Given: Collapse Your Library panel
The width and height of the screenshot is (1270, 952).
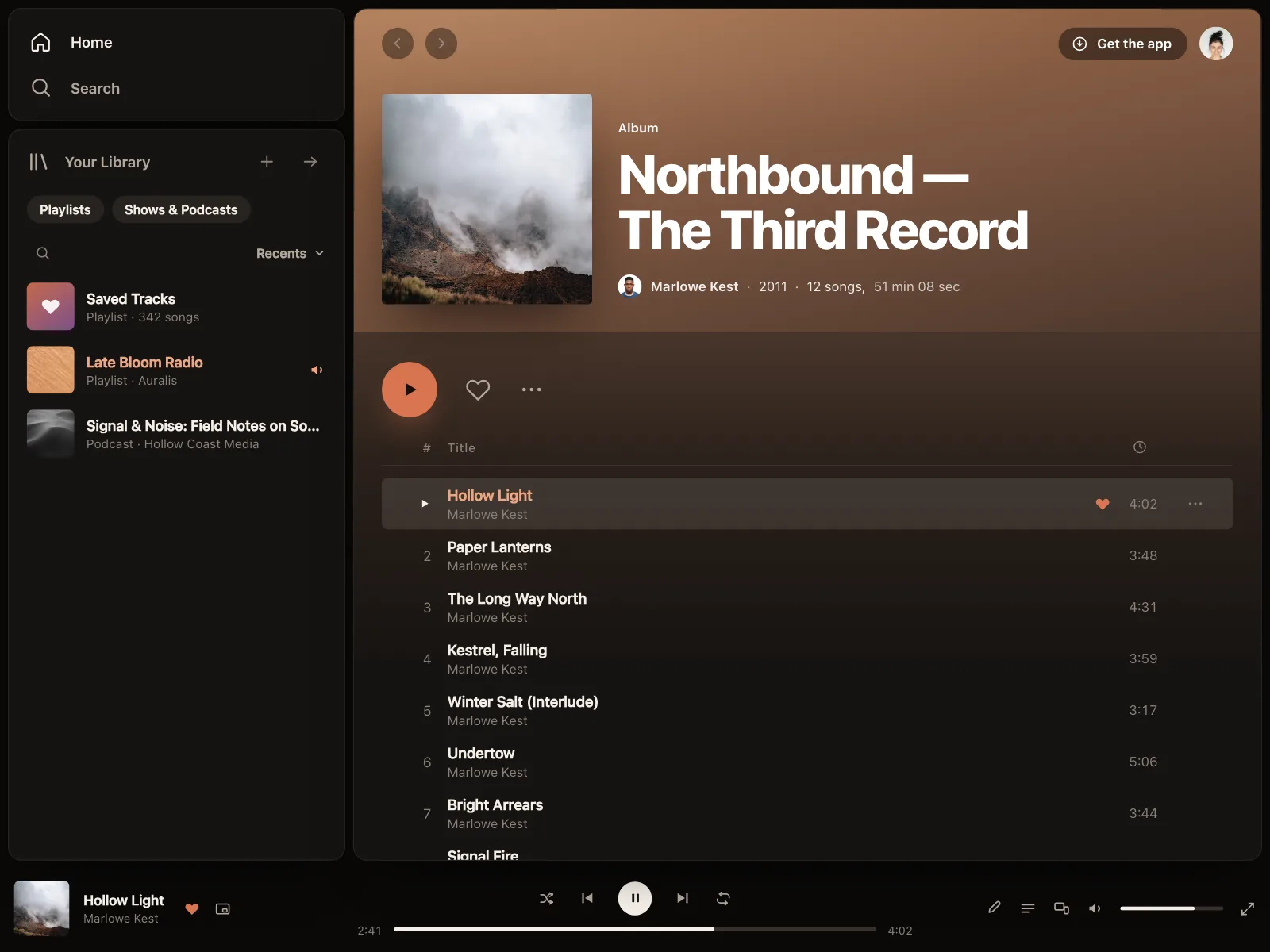Looking at the screenshot, I should pos(90,162).
